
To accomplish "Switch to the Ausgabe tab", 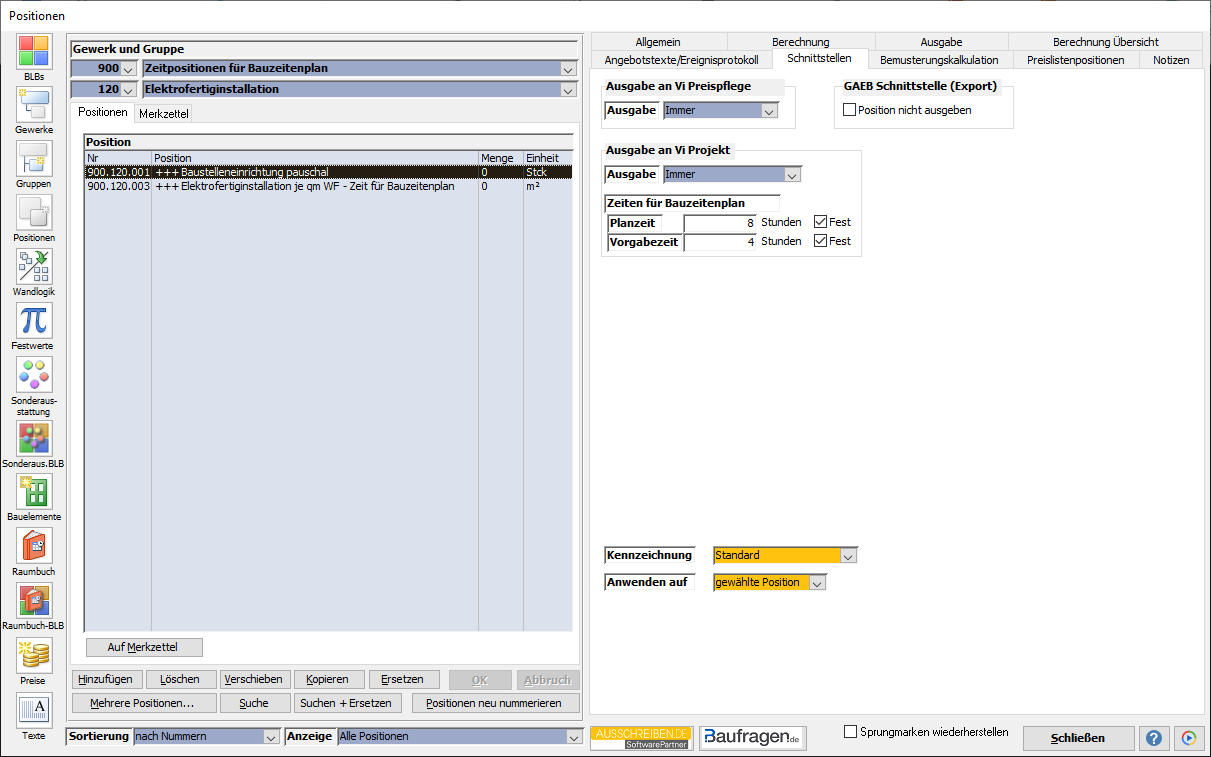I will click(x=941, y=42).
